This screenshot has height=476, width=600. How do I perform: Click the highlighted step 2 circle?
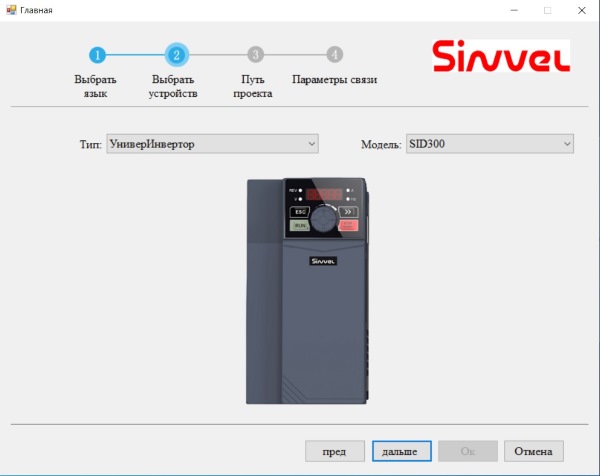pos(176,55)
